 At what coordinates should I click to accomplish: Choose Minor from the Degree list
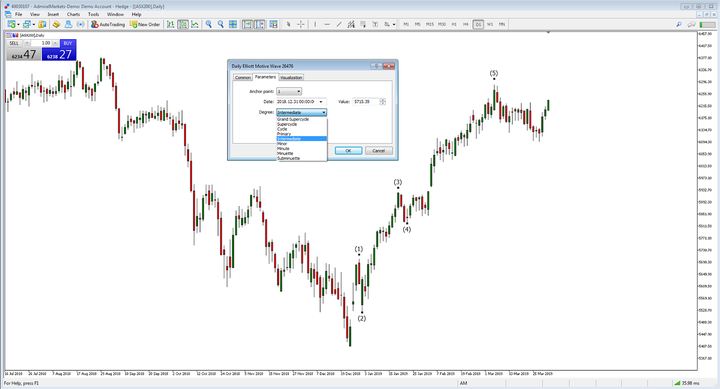[x=302, y=144]
